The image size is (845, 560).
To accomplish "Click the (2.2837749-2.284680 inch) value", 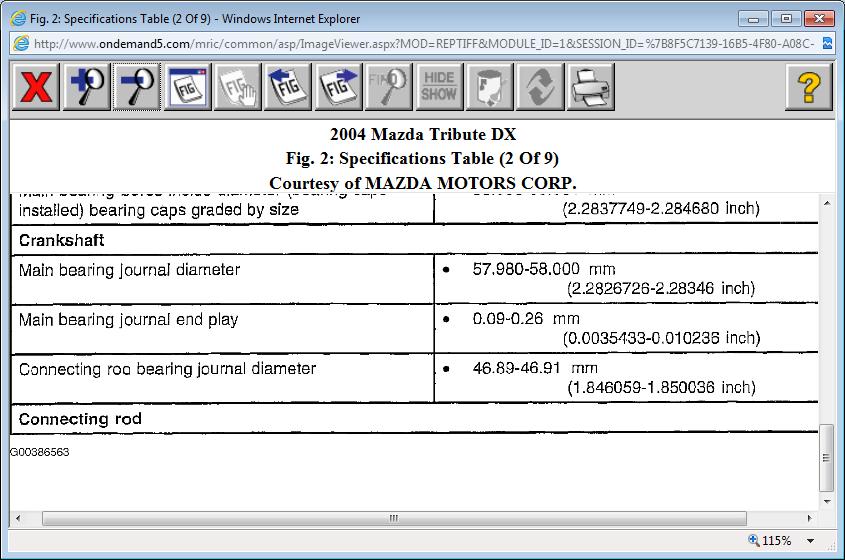I will pos(661,209).
